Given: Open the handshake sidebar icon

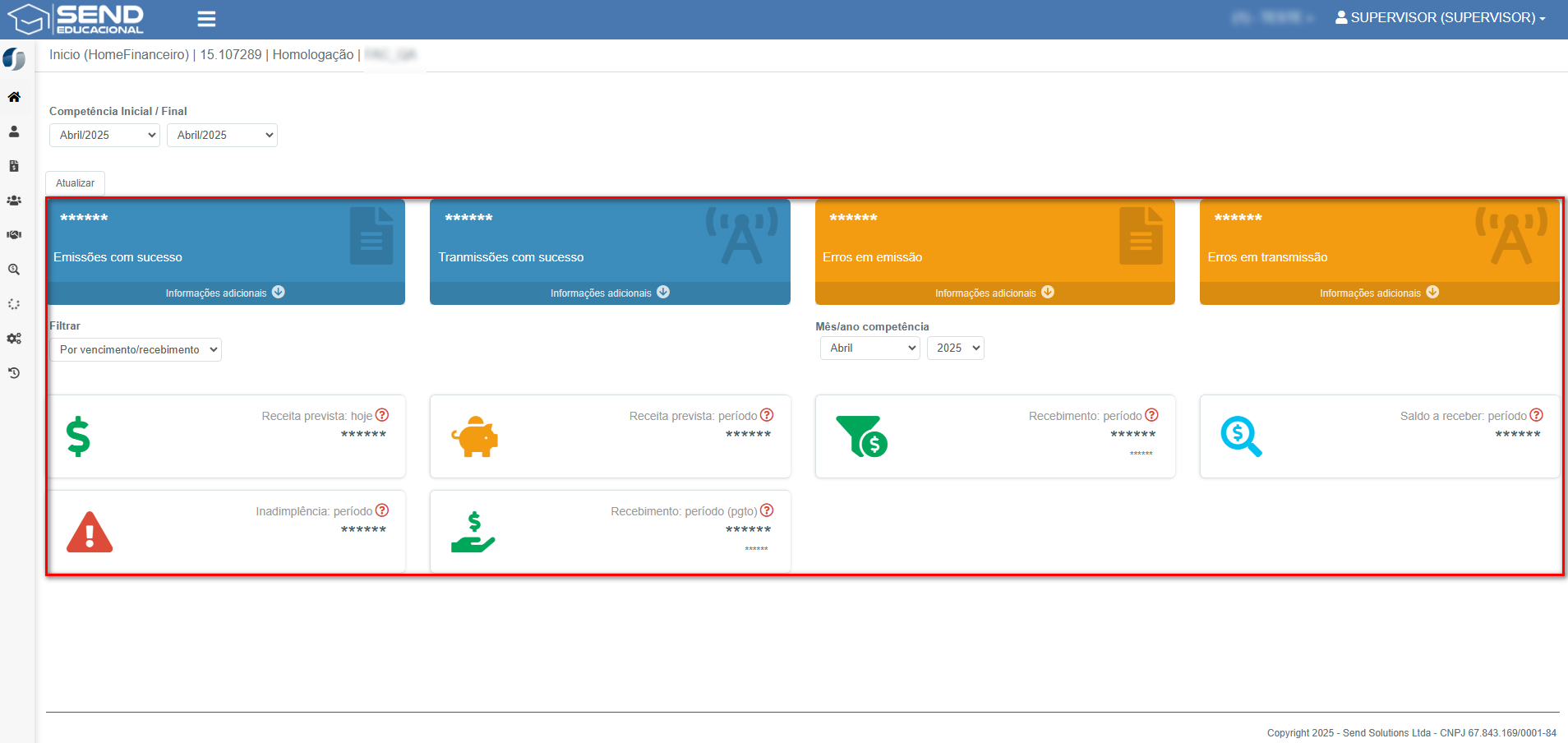Looking at the screenshot, I should 14,235.
